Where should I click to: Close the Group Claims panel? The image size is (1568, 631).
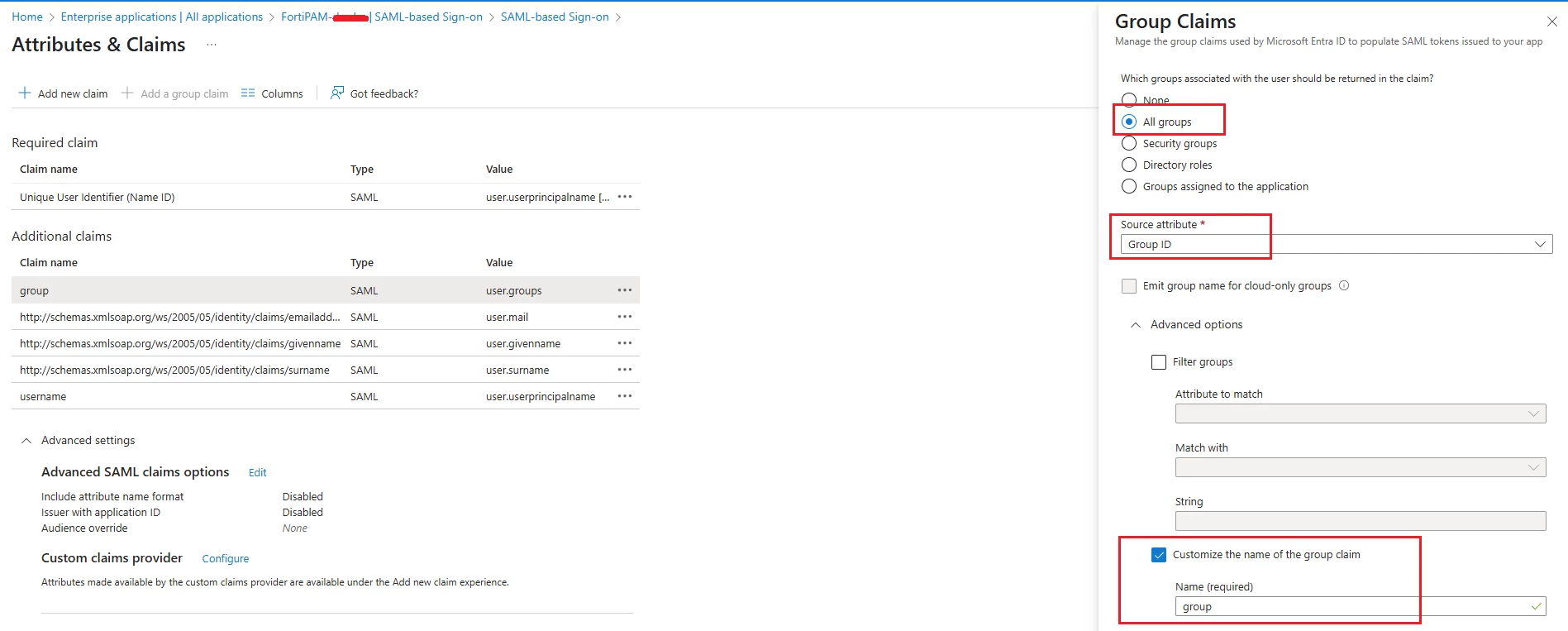tap(1551, 22)
